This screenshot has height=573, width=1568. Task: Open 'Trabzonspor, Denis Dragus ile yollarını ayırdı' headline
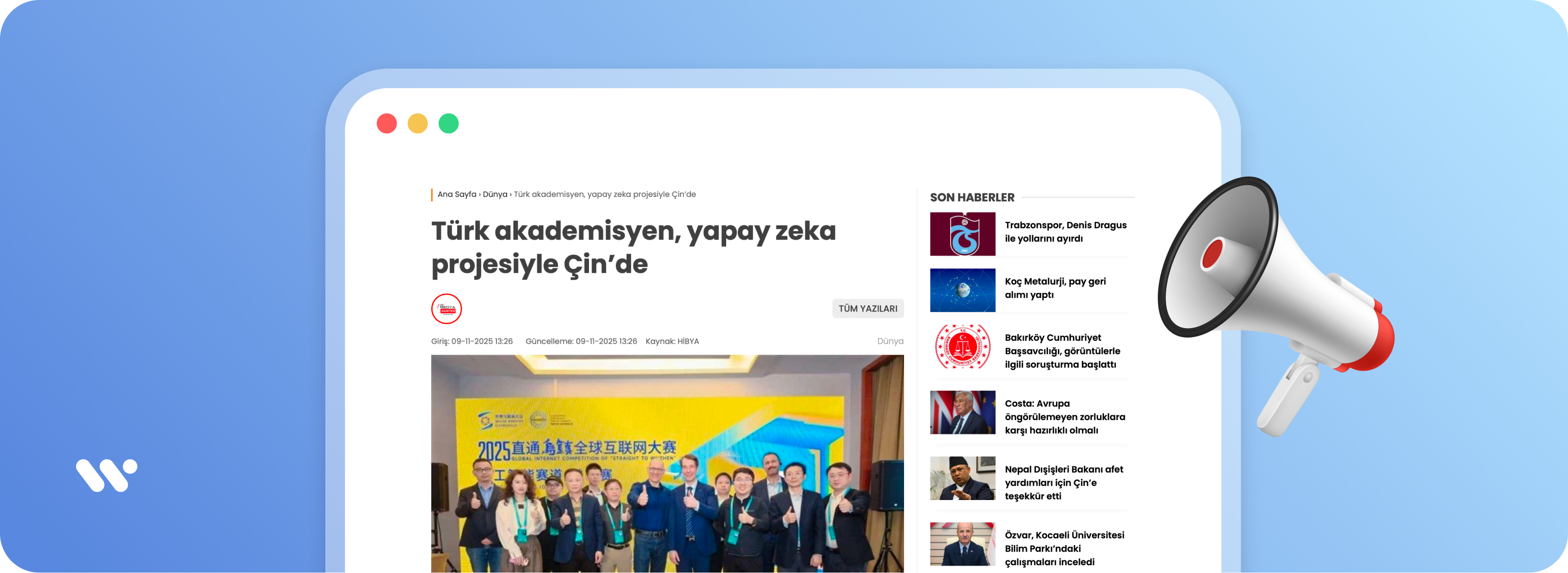point(1065,232)
